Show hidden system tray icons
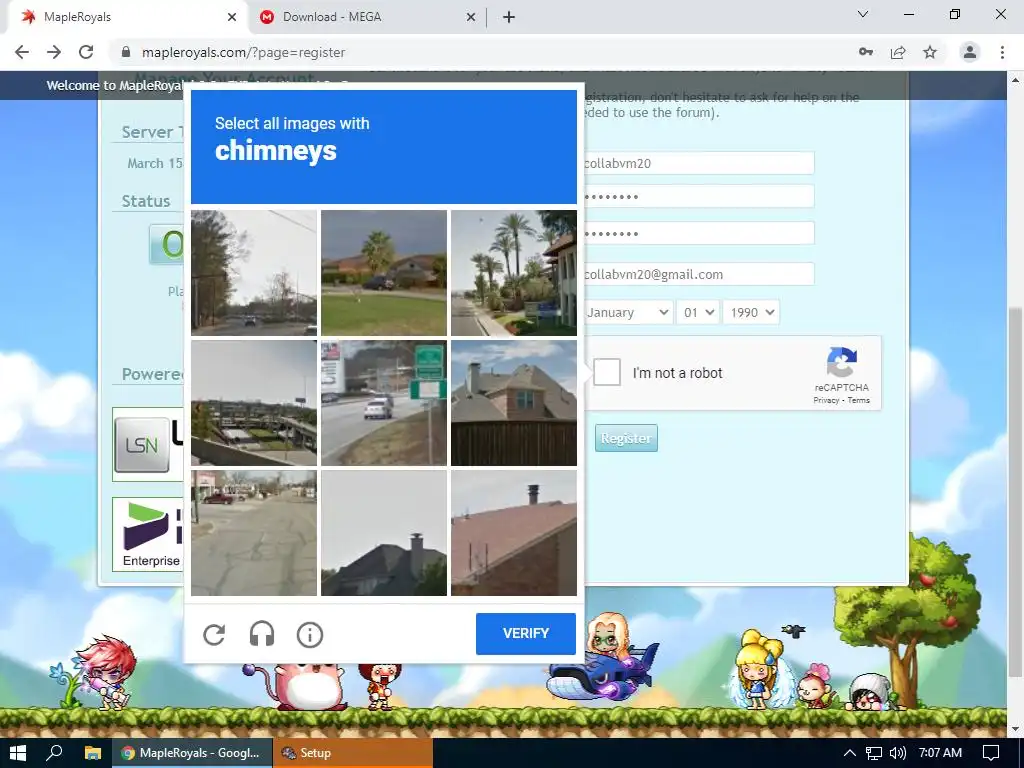 (x=850, y=753)
